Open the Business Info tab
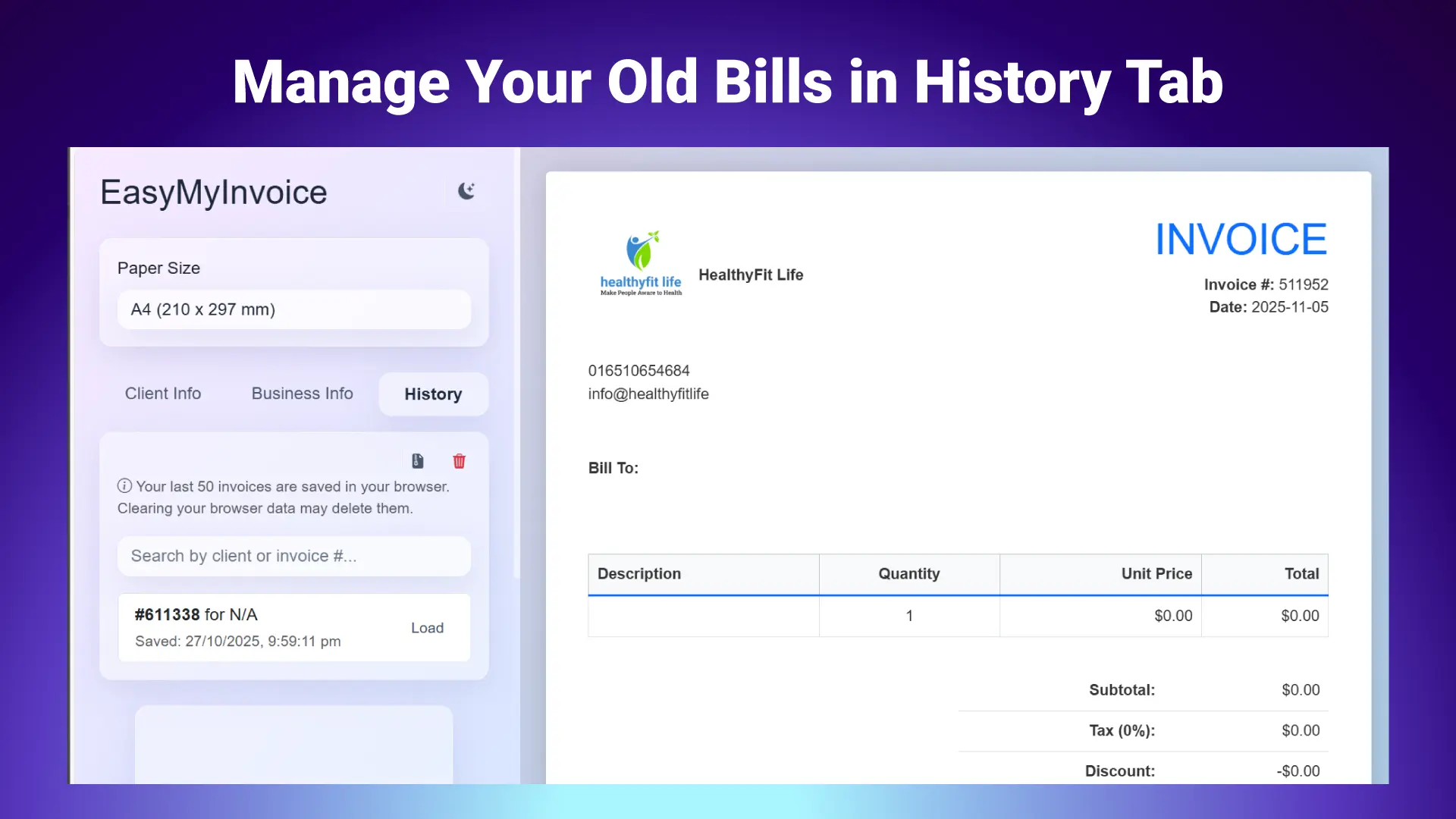Viewport: 1456px width, 819px height. [302, 394]
